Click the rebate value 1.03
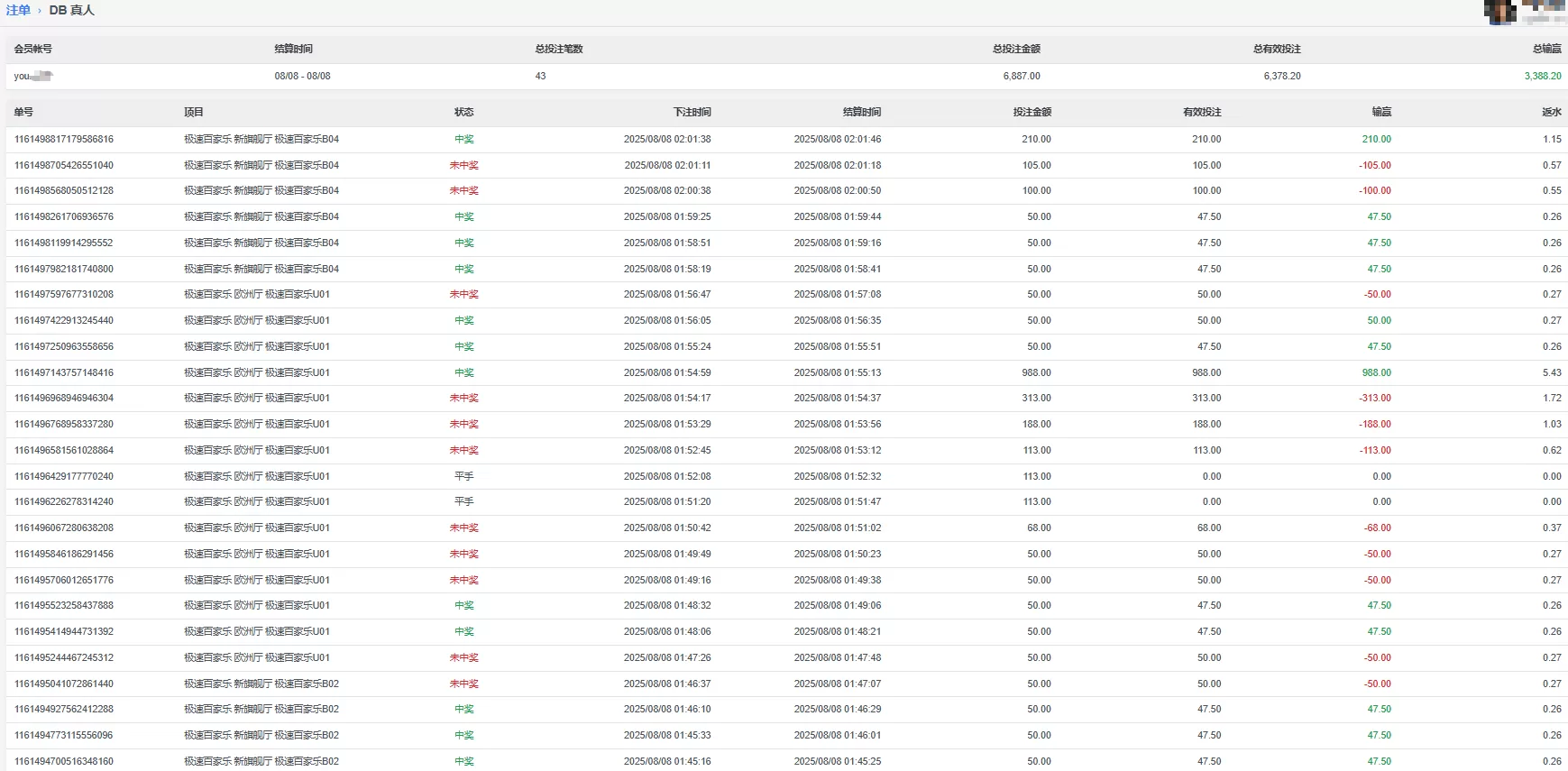Image resolution: width=1568 pixels, height=771 pixels. pos(1552,424)
